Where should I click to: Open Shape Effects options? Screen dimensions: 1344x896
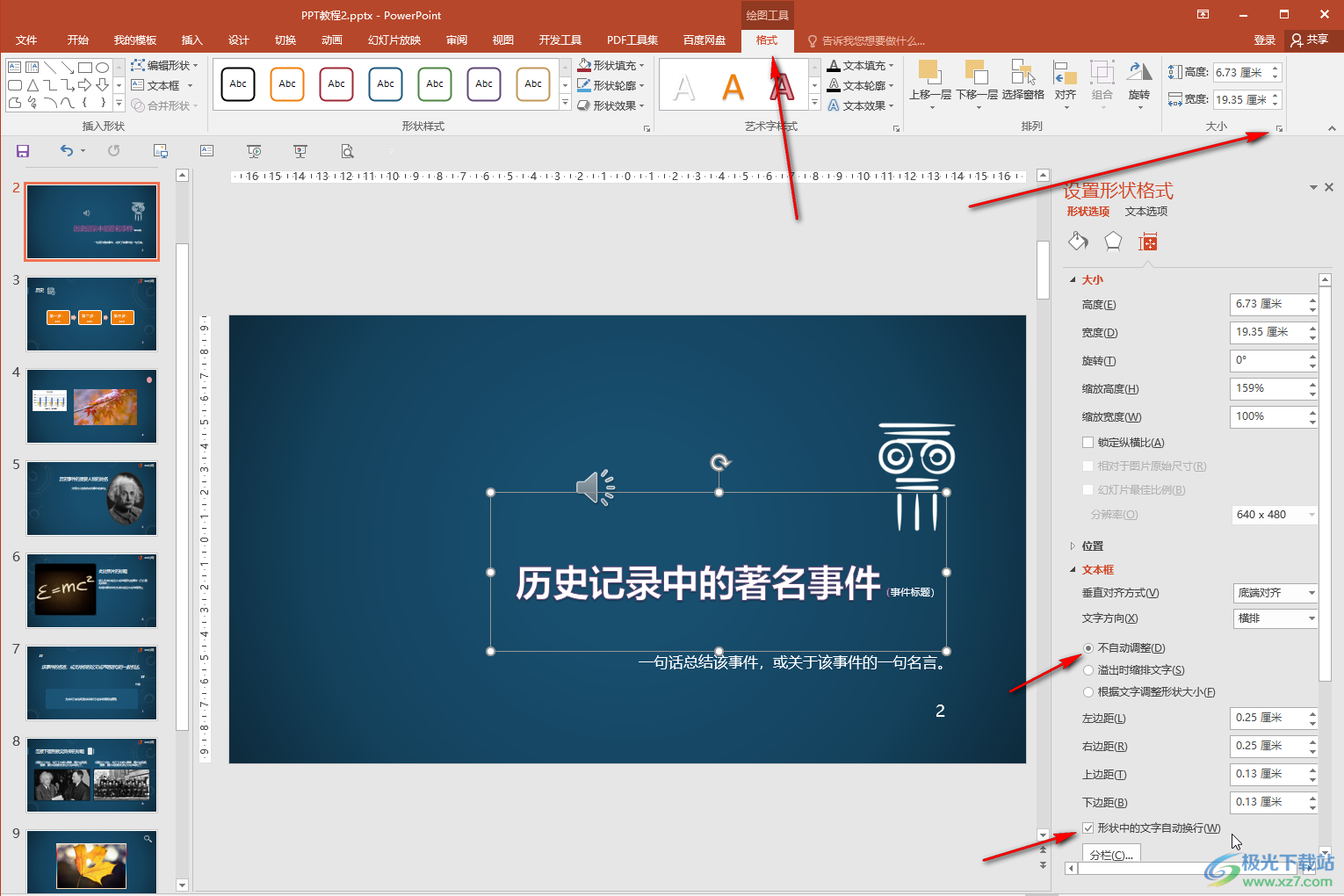click(x=611, y=105)
